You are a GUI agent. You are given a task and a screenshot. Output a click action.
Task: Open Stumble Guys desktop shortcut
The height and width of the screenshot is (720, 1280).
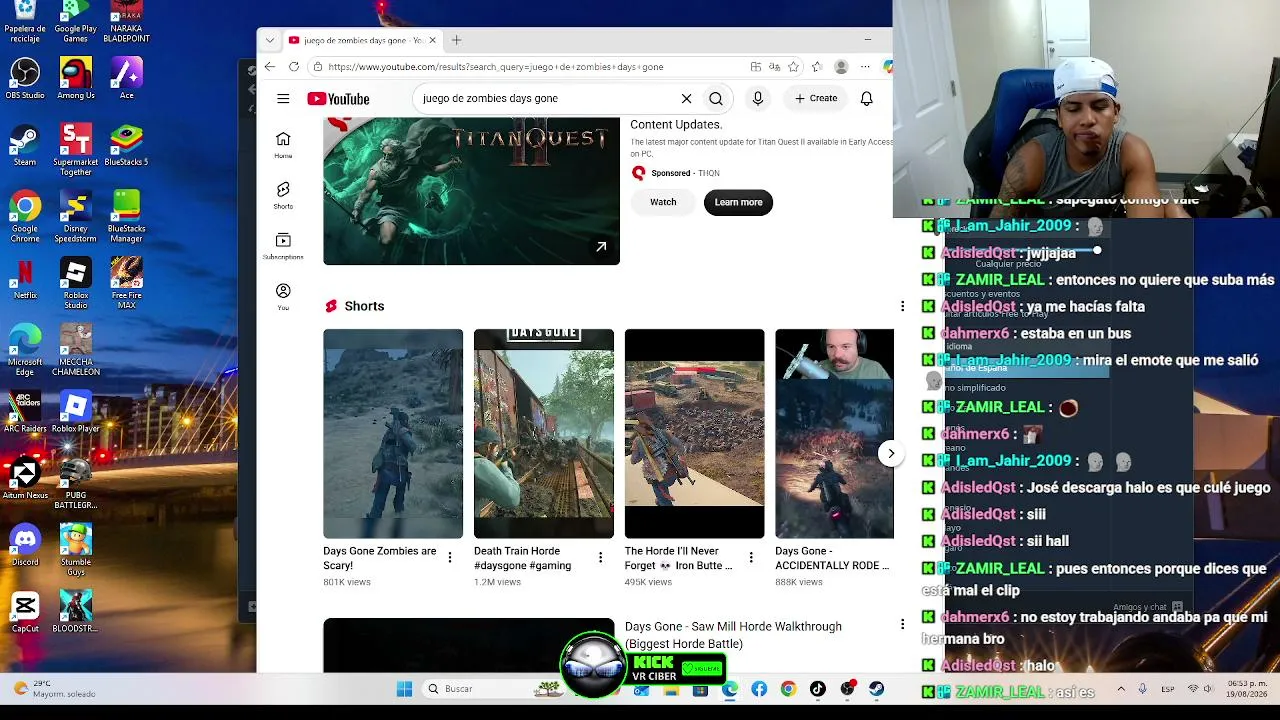tap(76, 551)
